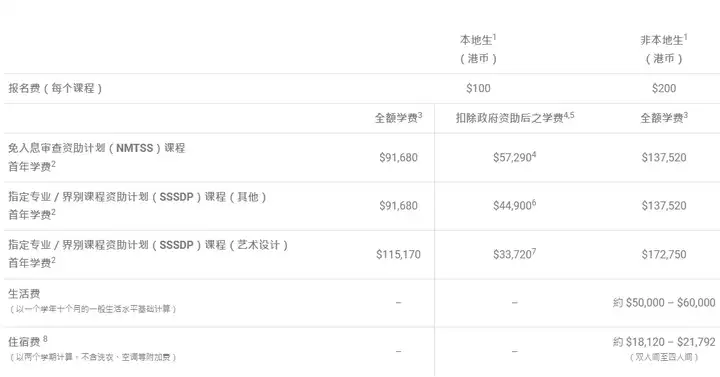Click footnote 6 beside $44,900
720x377 pixels.
tap(534, 203)
